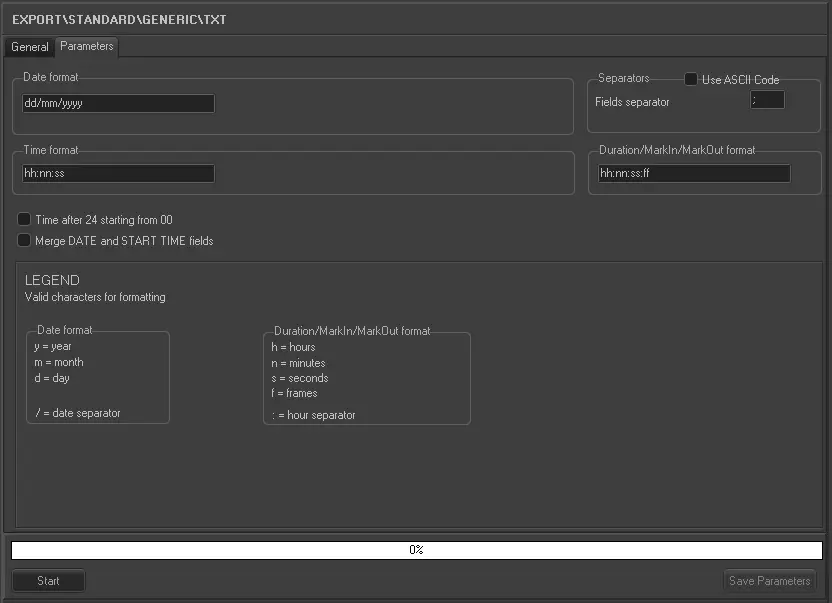Click the EXPORT\STANDARD\GENERIC\TXT title text
Image resolution: width=832 pixels, height=603 pixels.
click(x=119, y=19)
